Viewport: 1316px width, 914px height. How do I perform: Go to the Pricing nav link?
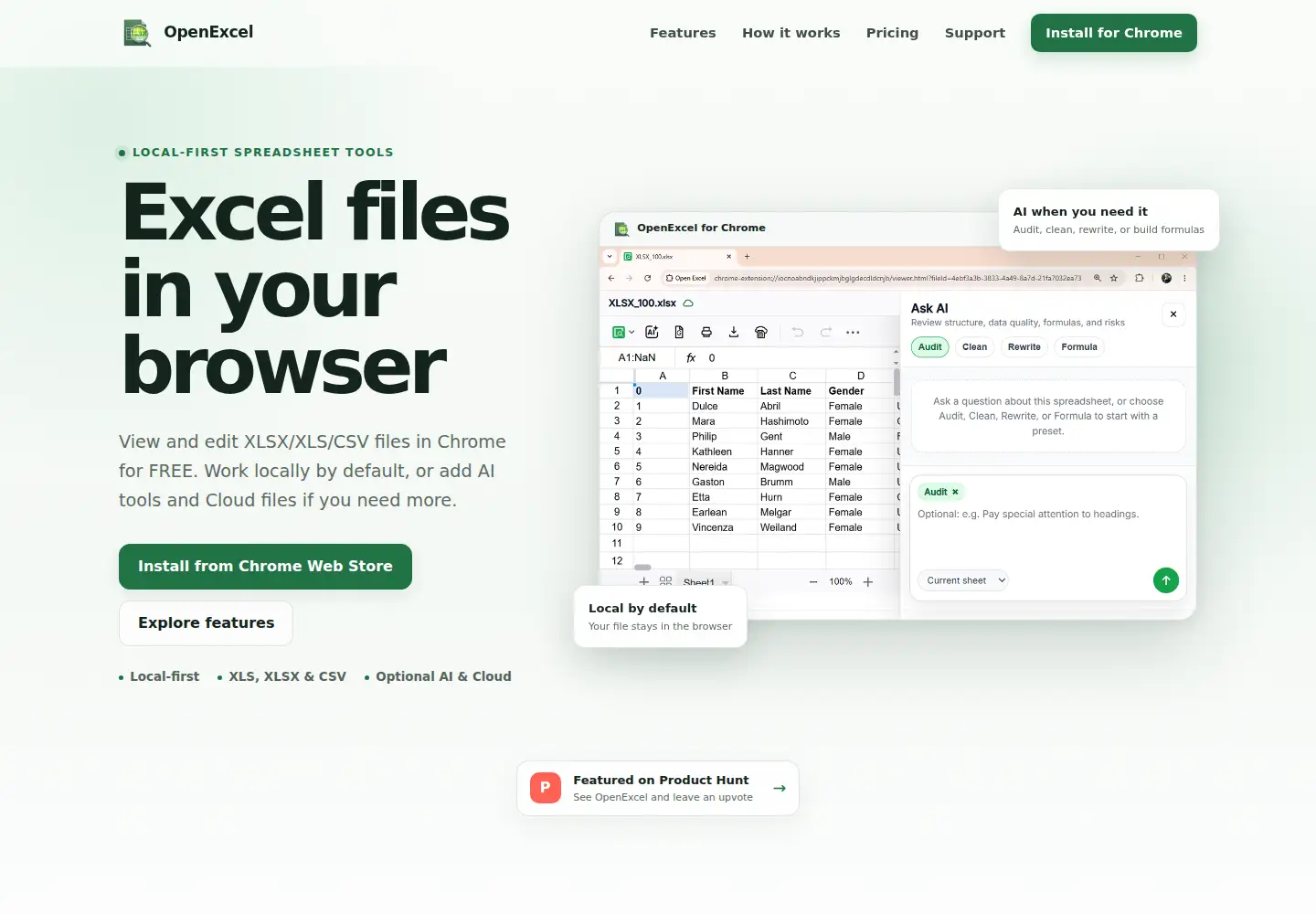[892, 33]
